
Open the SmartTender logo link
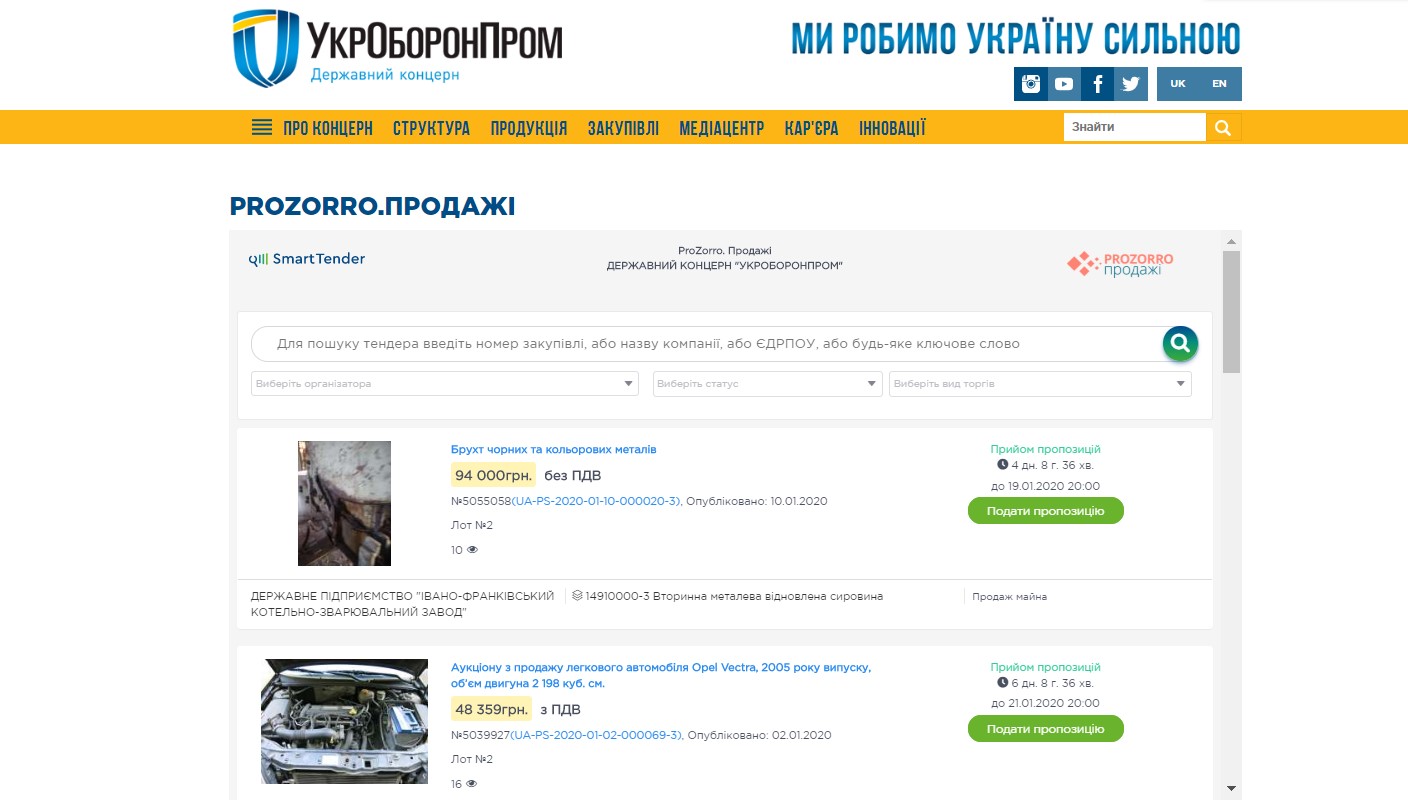pyautogui.click(x=307, y=259)
